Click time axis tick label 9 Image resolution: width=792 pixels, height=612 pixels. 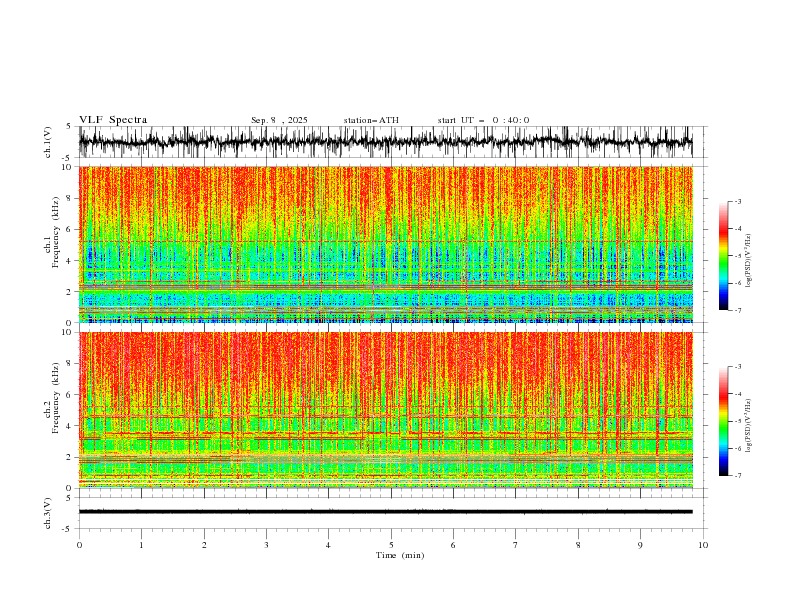[x=640, y=545]
